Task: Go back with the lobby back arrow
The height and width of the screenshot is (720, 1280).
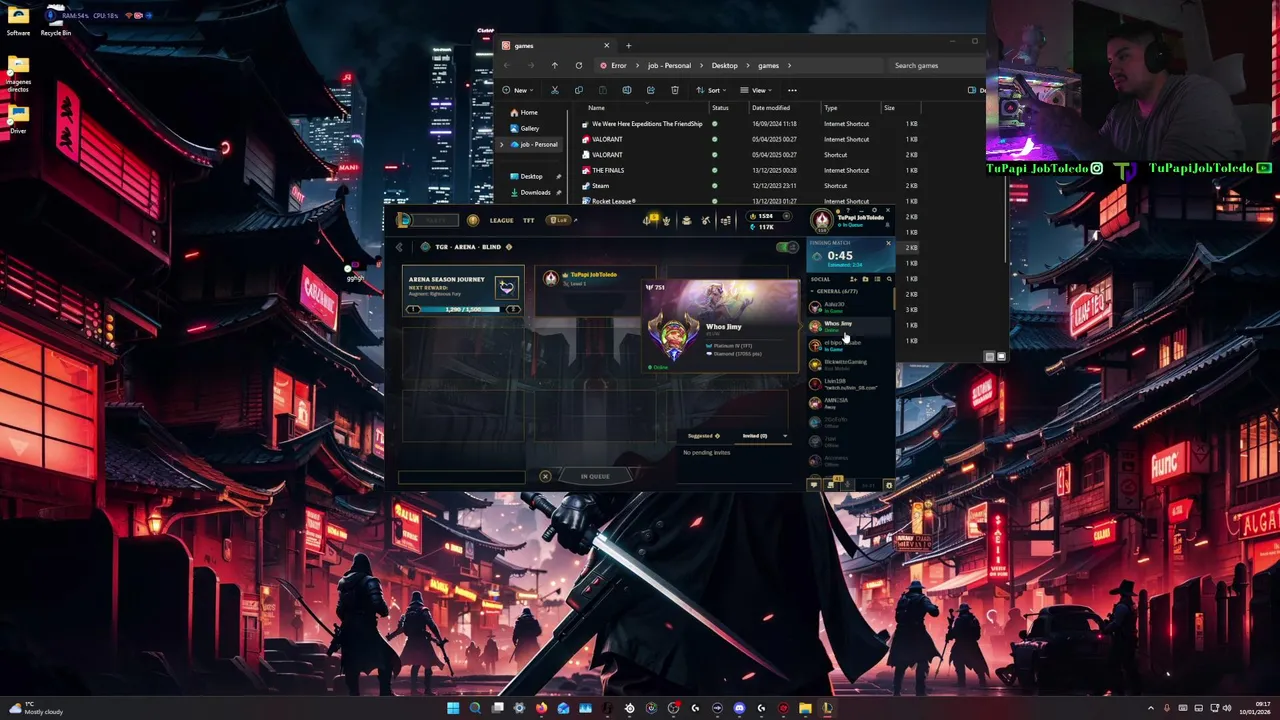Action: 399,247
